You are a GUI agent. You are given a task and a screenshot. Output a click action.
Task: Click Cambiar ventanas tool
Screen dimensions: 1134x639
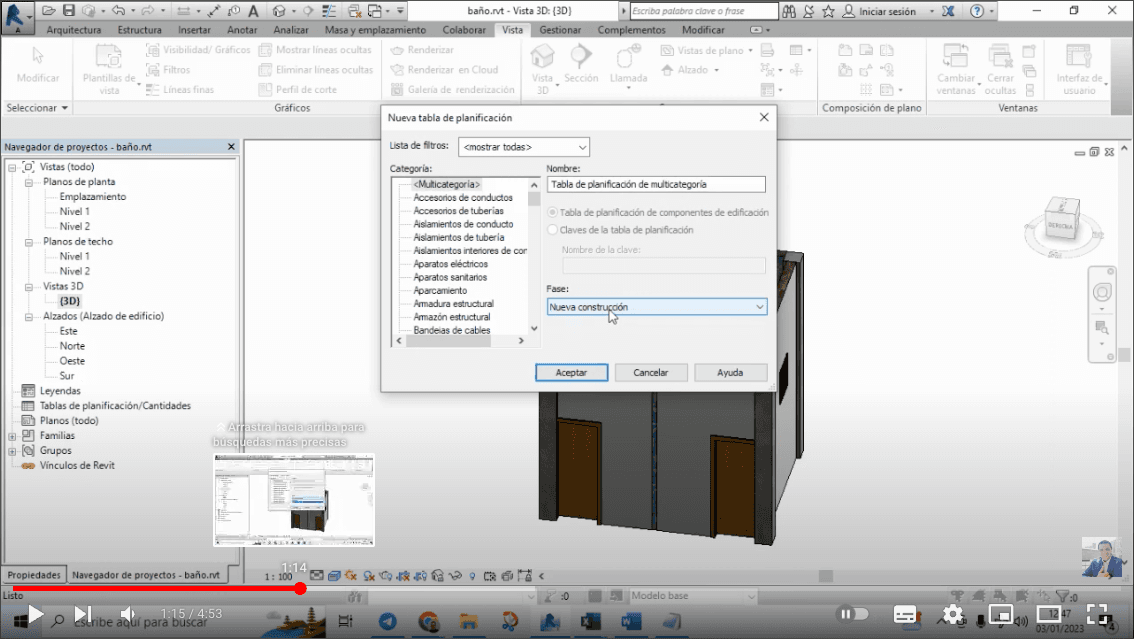(x=956, y=70)
